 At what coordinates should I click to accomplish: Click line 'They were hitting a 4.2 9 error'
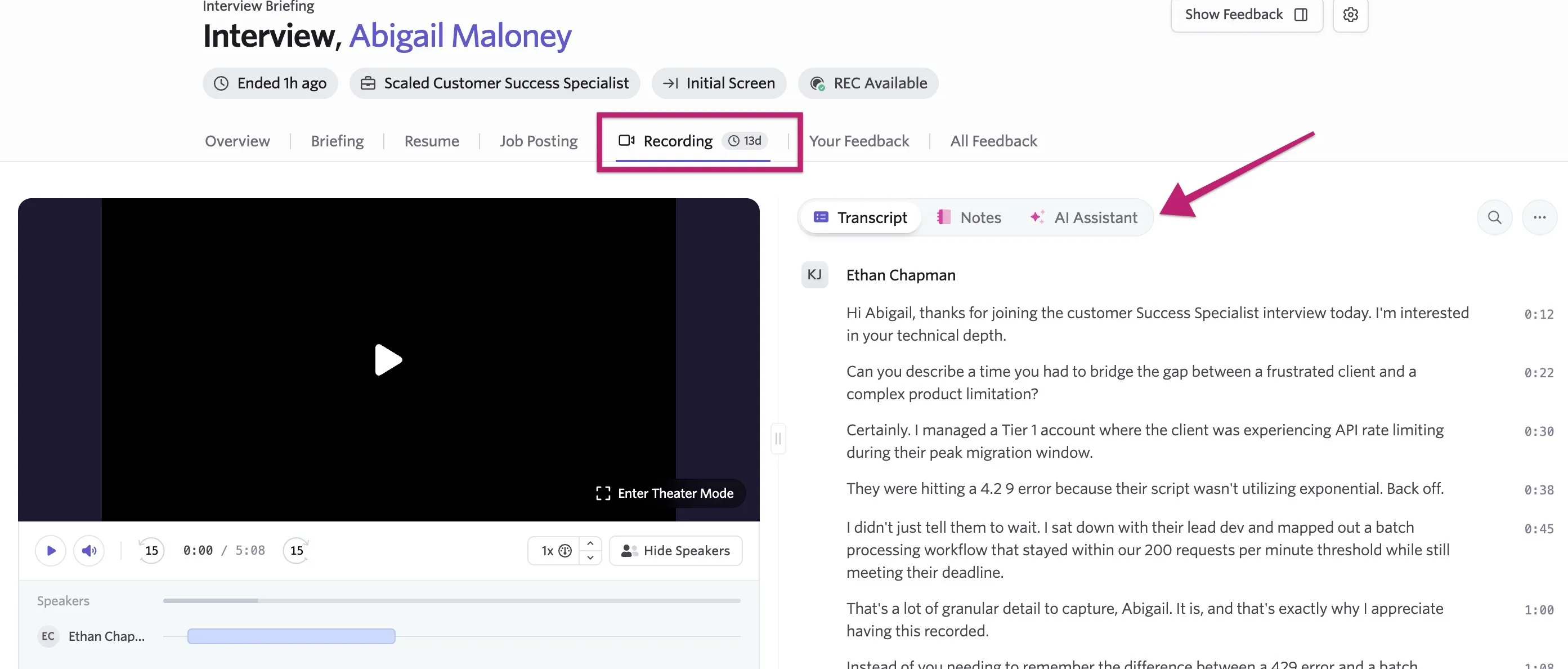[1144, 489]
